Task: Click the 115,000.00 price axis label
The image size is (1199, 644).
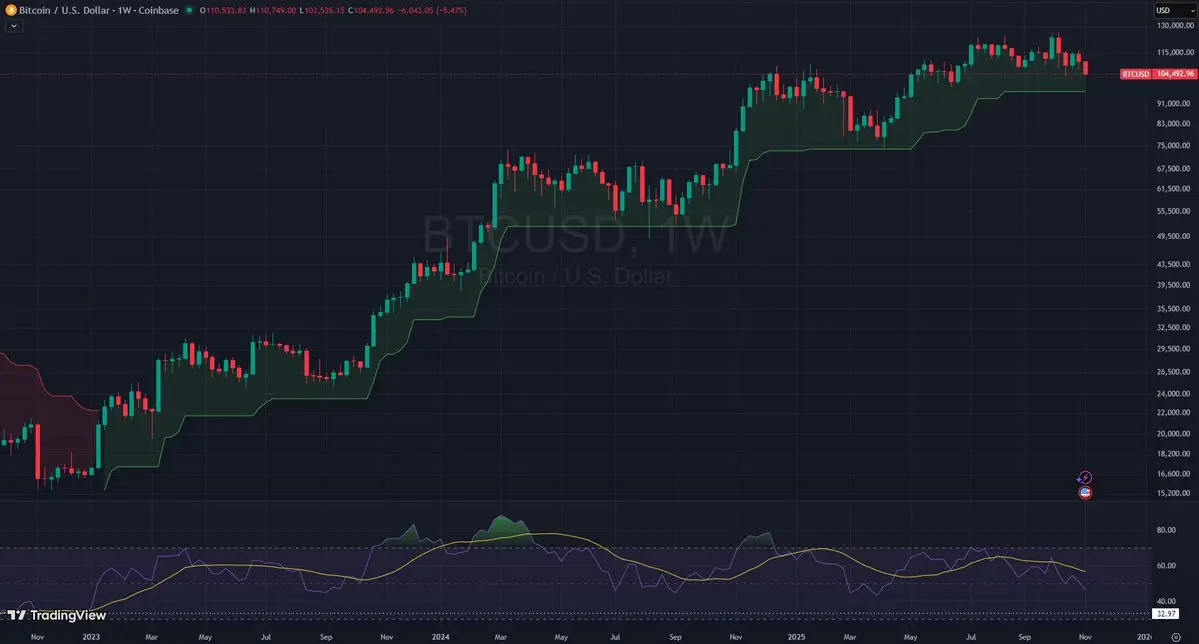Action: pos(1175,52)
